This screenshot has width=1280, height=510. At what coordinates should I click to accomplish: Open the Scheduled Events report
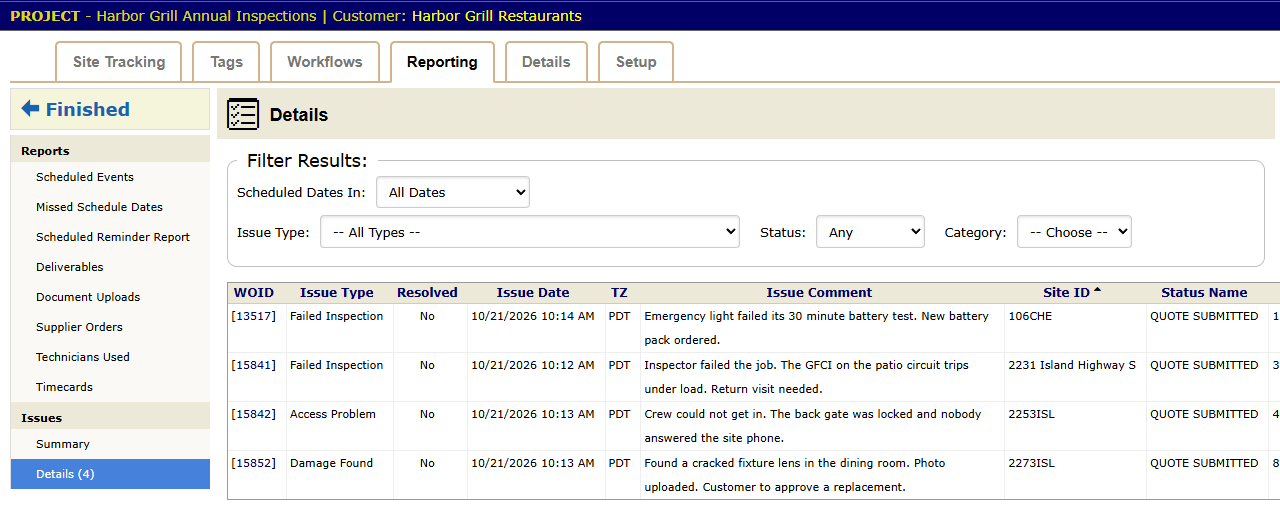[x=85, y=177]
